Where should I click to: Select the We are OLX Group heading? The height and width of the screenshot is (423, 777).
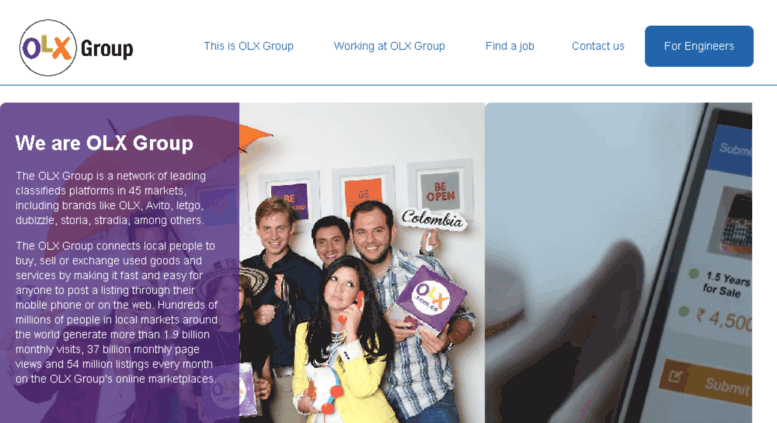coord(104,143)
